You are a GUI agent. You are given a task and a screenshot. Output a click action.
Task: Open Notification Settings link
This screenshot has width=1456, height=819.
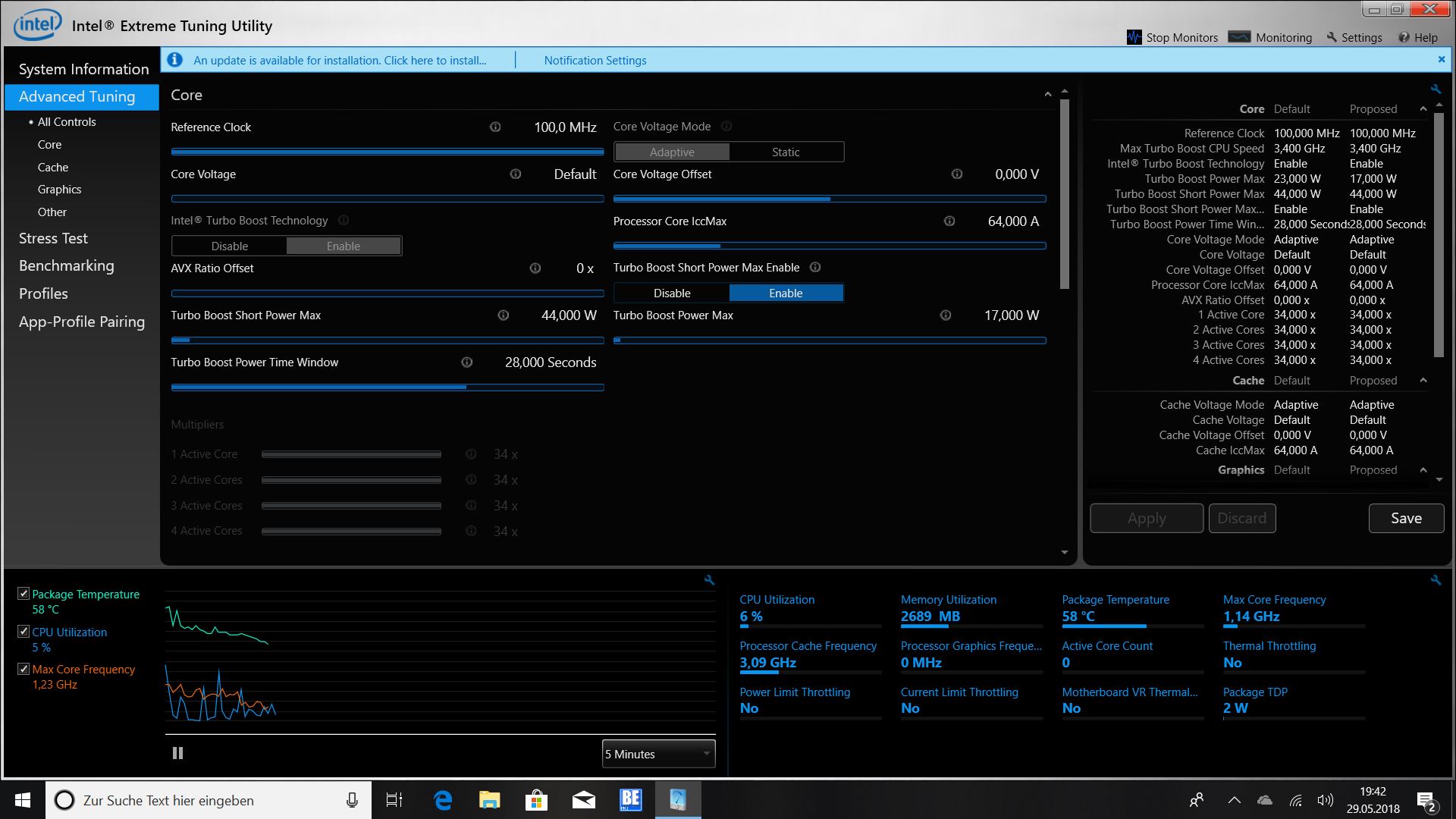tap(595, 60)
